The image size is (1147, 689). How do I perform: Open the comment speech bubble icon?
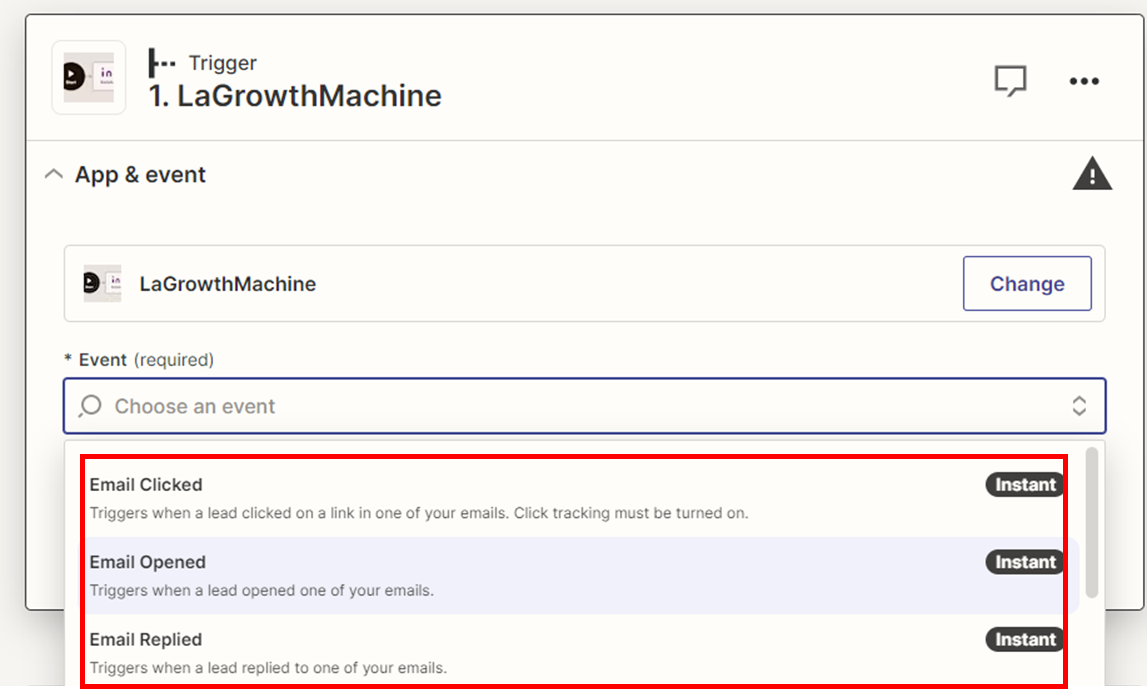[1010, 80]
